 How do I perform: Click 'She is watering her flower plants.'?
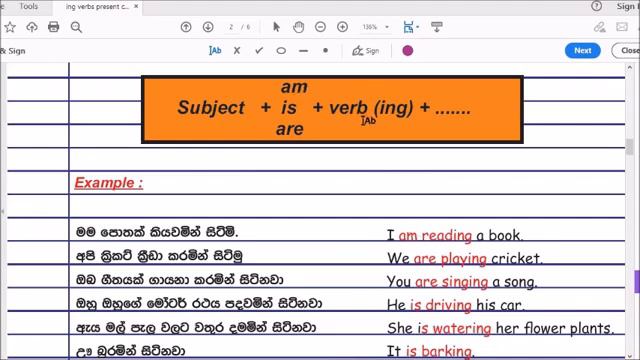(500, 328)
